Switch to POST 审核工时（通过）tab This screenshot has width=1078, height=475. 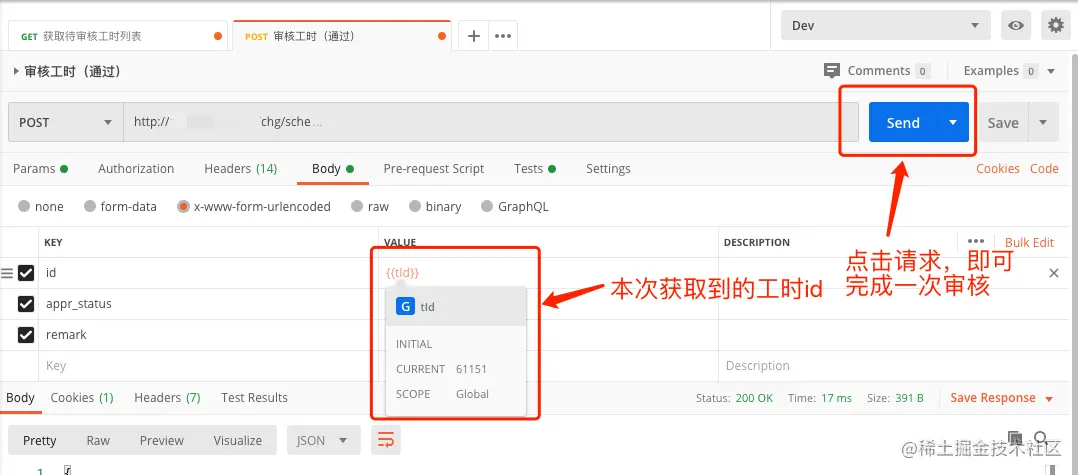(x=342, y=36)
